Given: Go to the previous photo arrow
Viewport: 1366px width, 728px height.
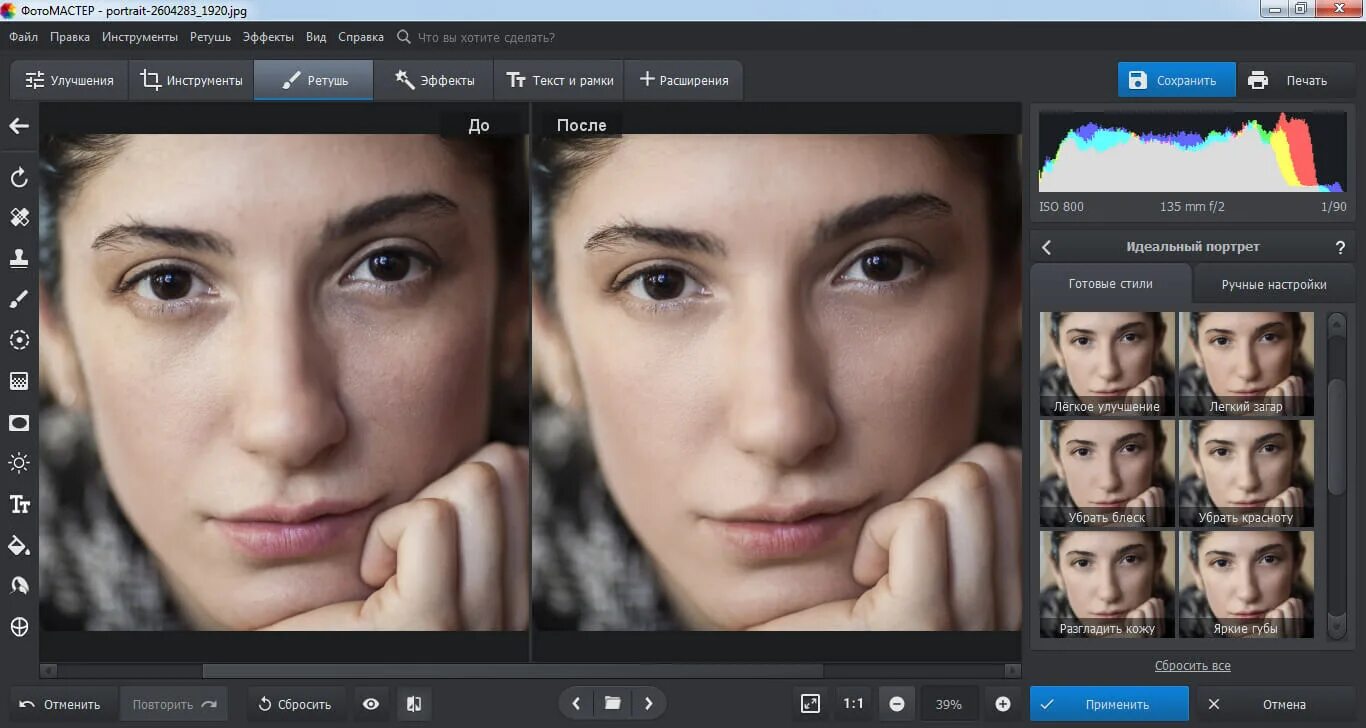Looking at the screenshot, I should (x=576, y=704).
